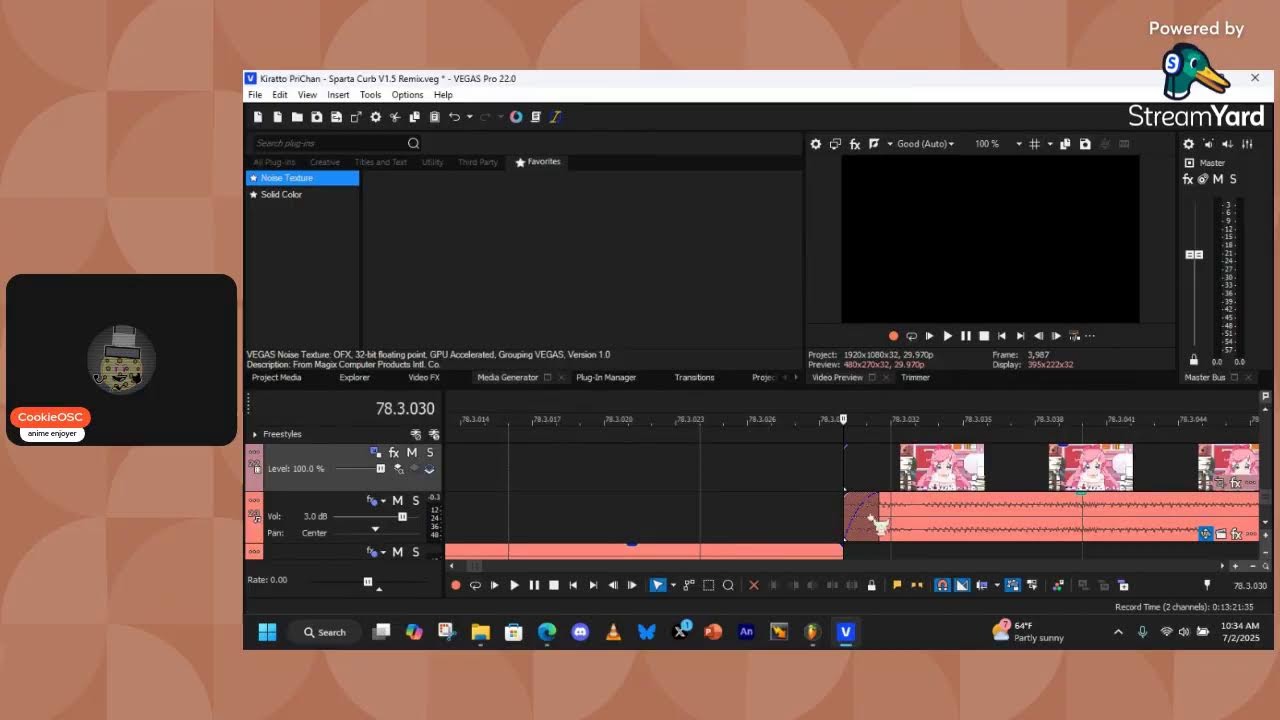1280x720 pixels.
Task: Open Master FX in the Master Bus panel
Action: click(1188, 179)
